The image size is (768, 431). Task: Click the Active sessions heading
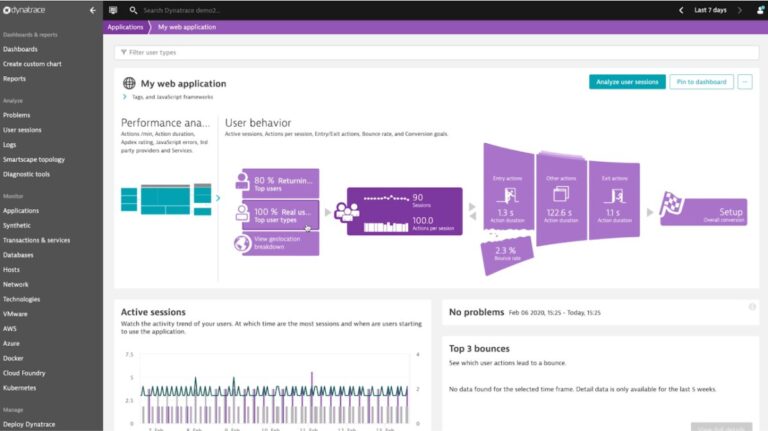click(153, 312)
